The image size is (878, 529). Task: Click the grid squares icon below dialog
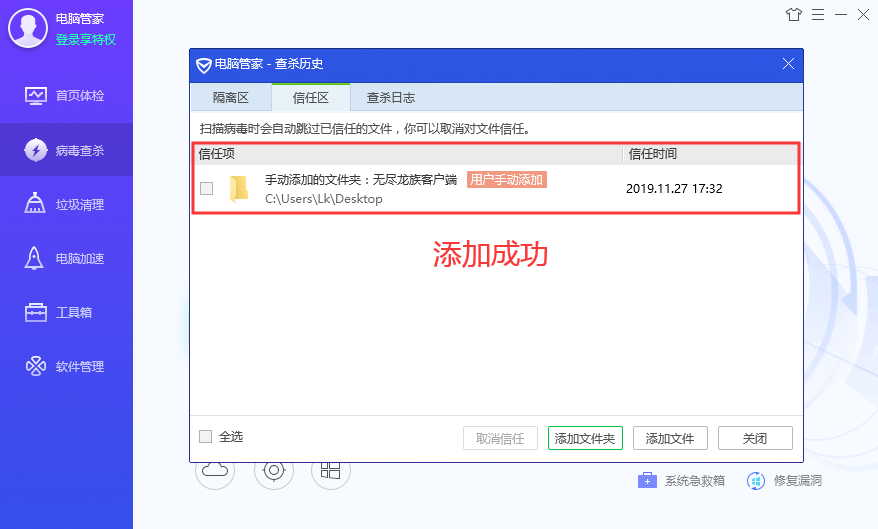[x=331, y=470]
